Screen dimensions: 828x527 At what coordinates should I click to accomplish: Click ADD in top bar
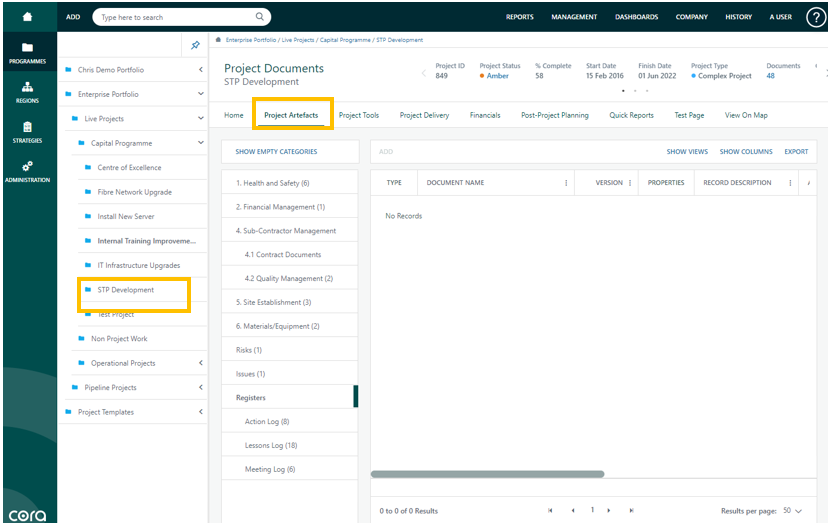point(73,17)
